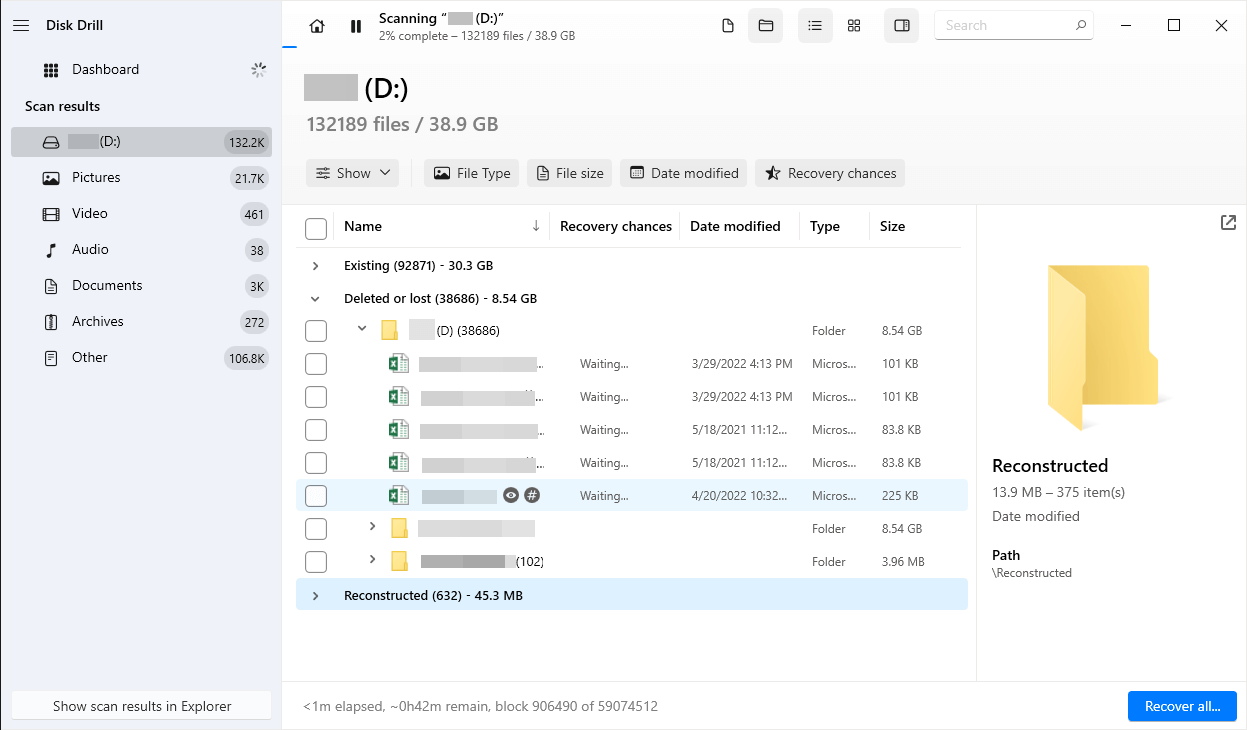
Task: Click the Archives zip icon
Action: pyautogui.click(x=51, y=322)
